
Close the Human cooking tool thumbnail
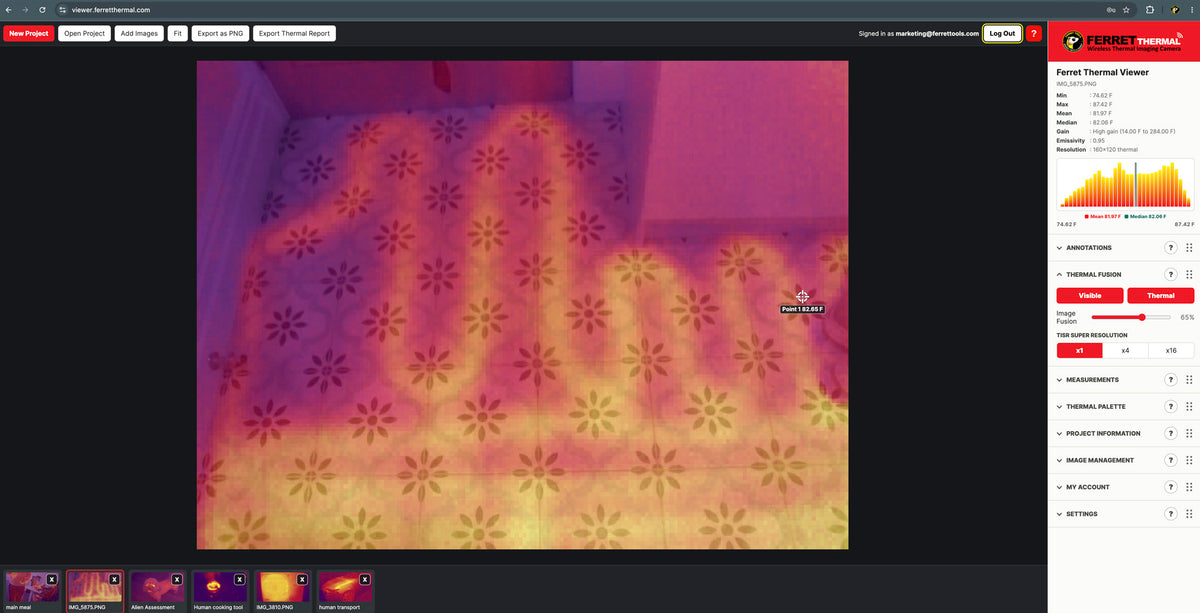coord(240,579)
